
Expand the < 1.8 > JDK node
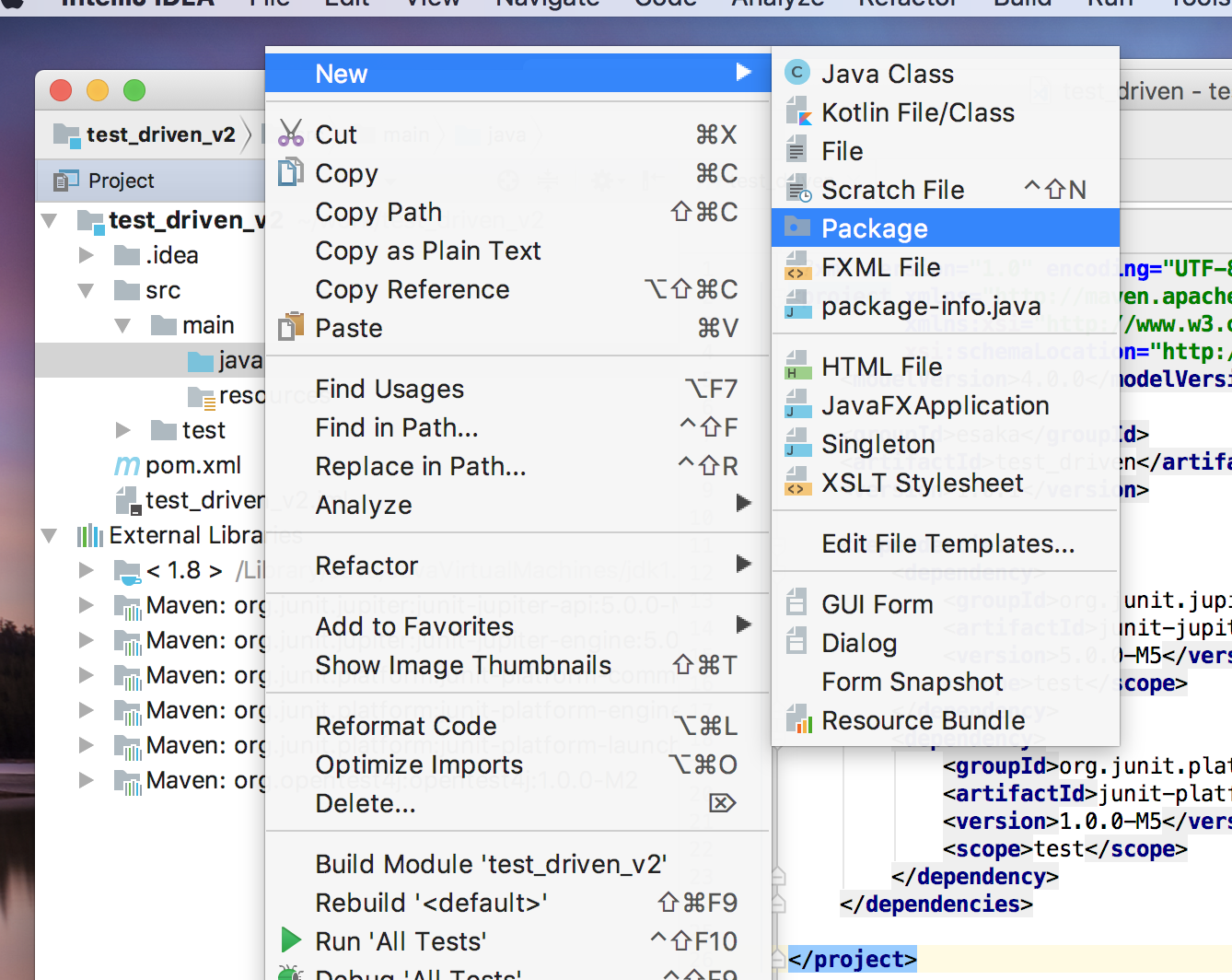click(x=87, y=570)
